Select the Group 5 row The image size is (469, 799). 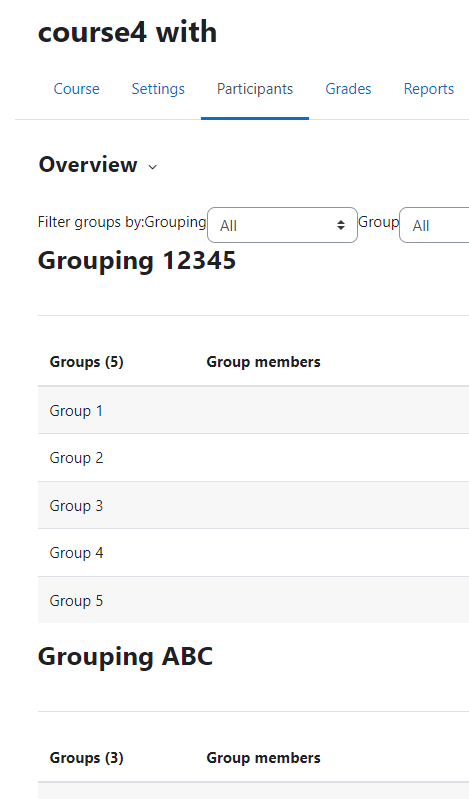click(x=253, y=600)
